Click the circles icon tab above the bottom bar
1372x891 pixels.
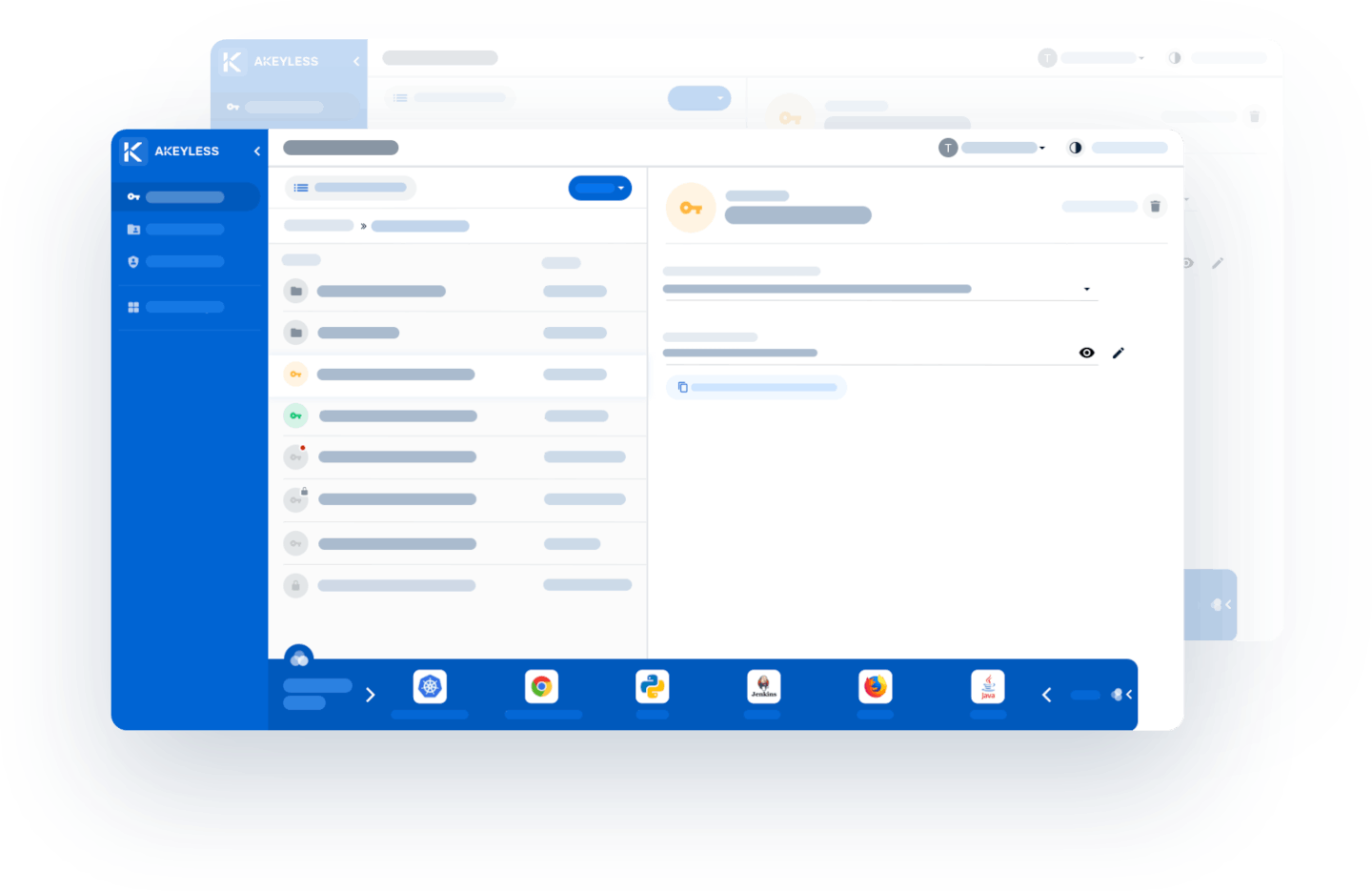point(299,656)
